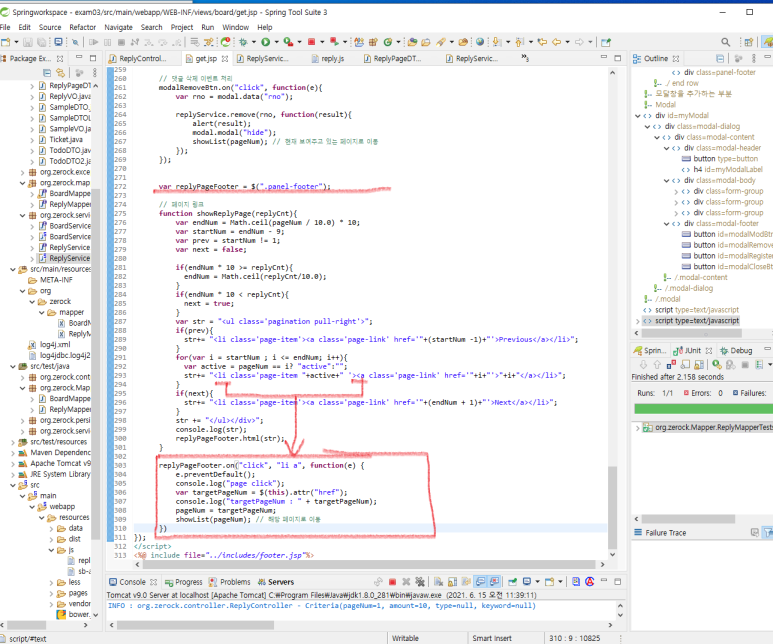
Task: Click the Run Last Tool coverage icon
Action: 288,42
